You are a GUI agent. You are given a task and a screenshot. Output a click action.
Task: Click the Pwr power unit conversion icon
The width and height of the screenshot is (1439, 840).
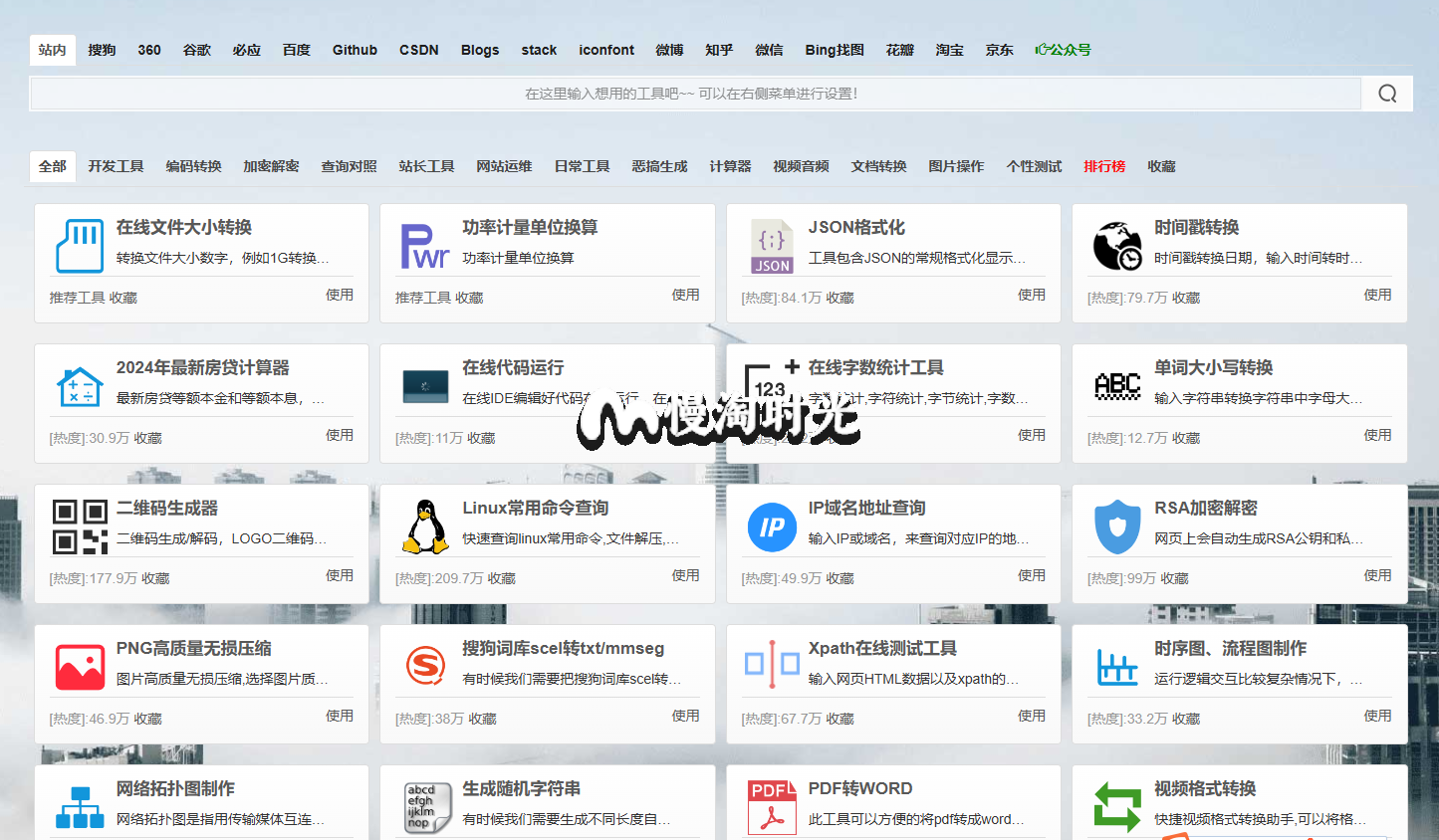[x=425, y=246]
